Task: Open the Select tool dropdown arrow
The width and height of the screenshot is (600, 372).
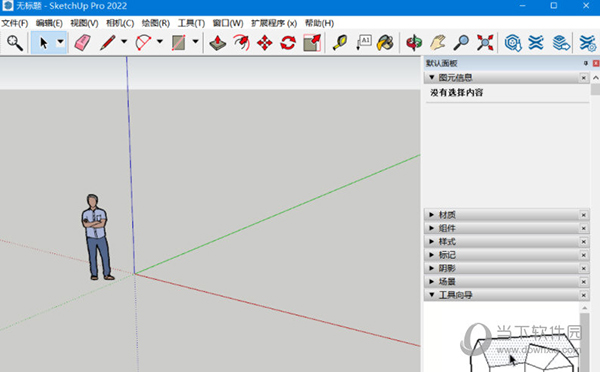Action: tap(60, 41)
